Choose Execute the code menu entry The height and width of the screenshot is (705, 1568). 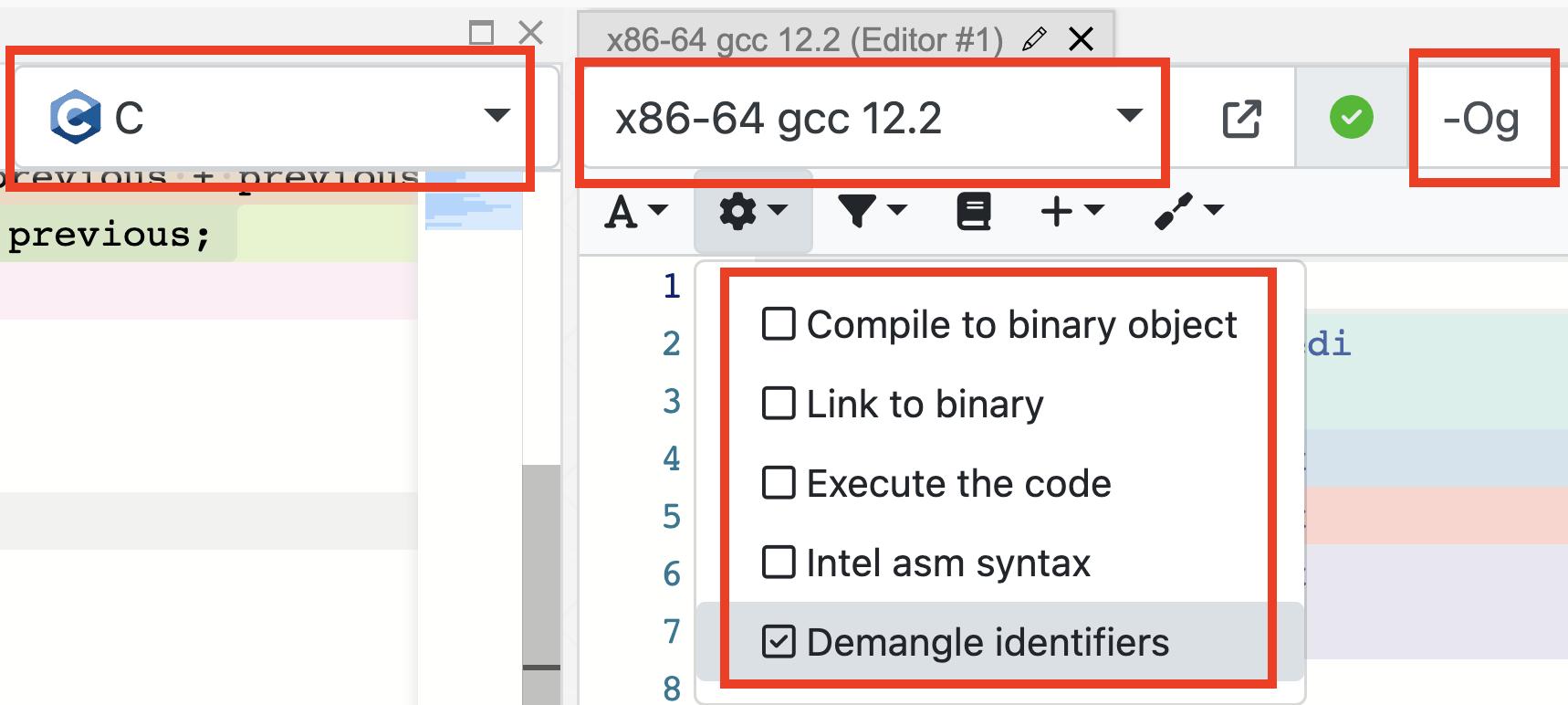(958, 483)
